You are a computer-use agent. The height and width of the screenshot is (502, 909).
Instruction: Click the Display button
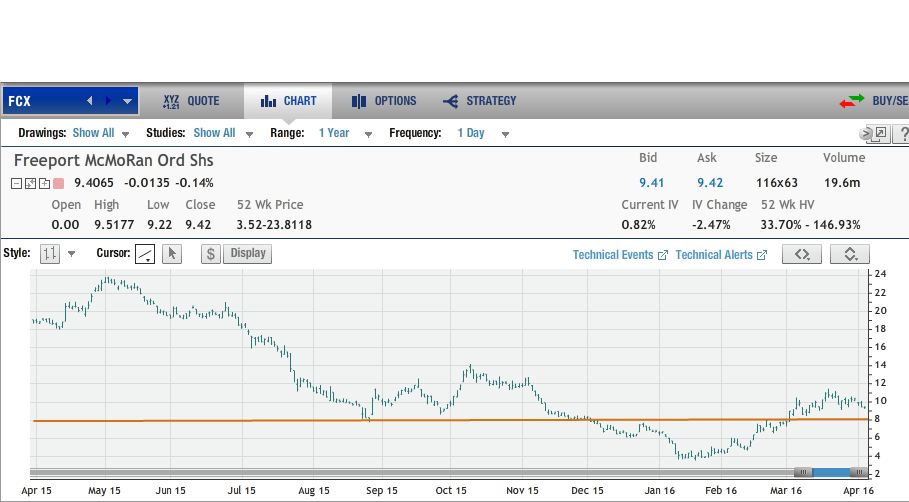[x=248, y=253]
